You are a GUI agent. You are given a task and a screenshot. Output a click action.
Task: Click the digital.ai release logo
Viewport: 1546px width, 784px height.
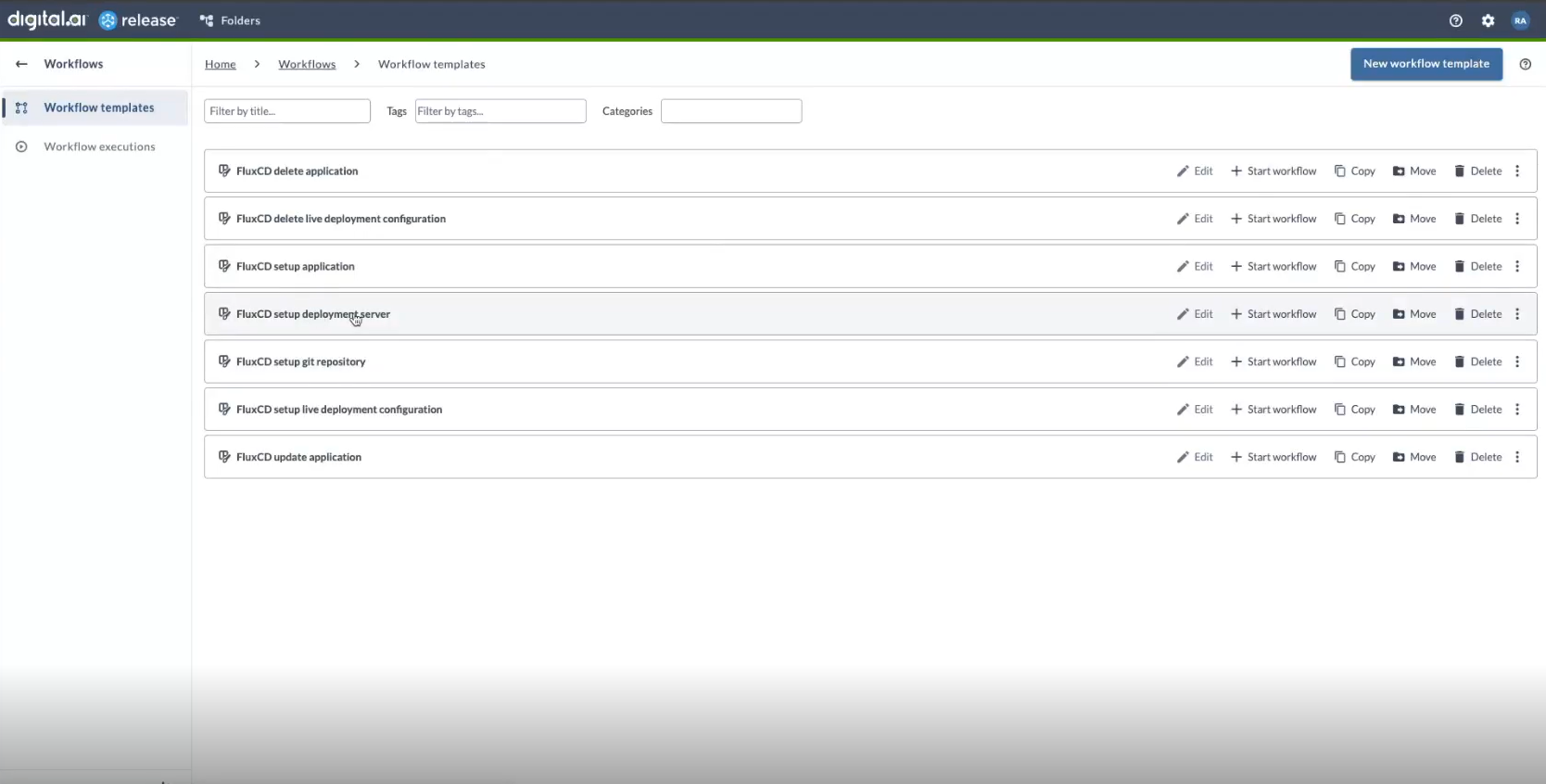point(92,19)
